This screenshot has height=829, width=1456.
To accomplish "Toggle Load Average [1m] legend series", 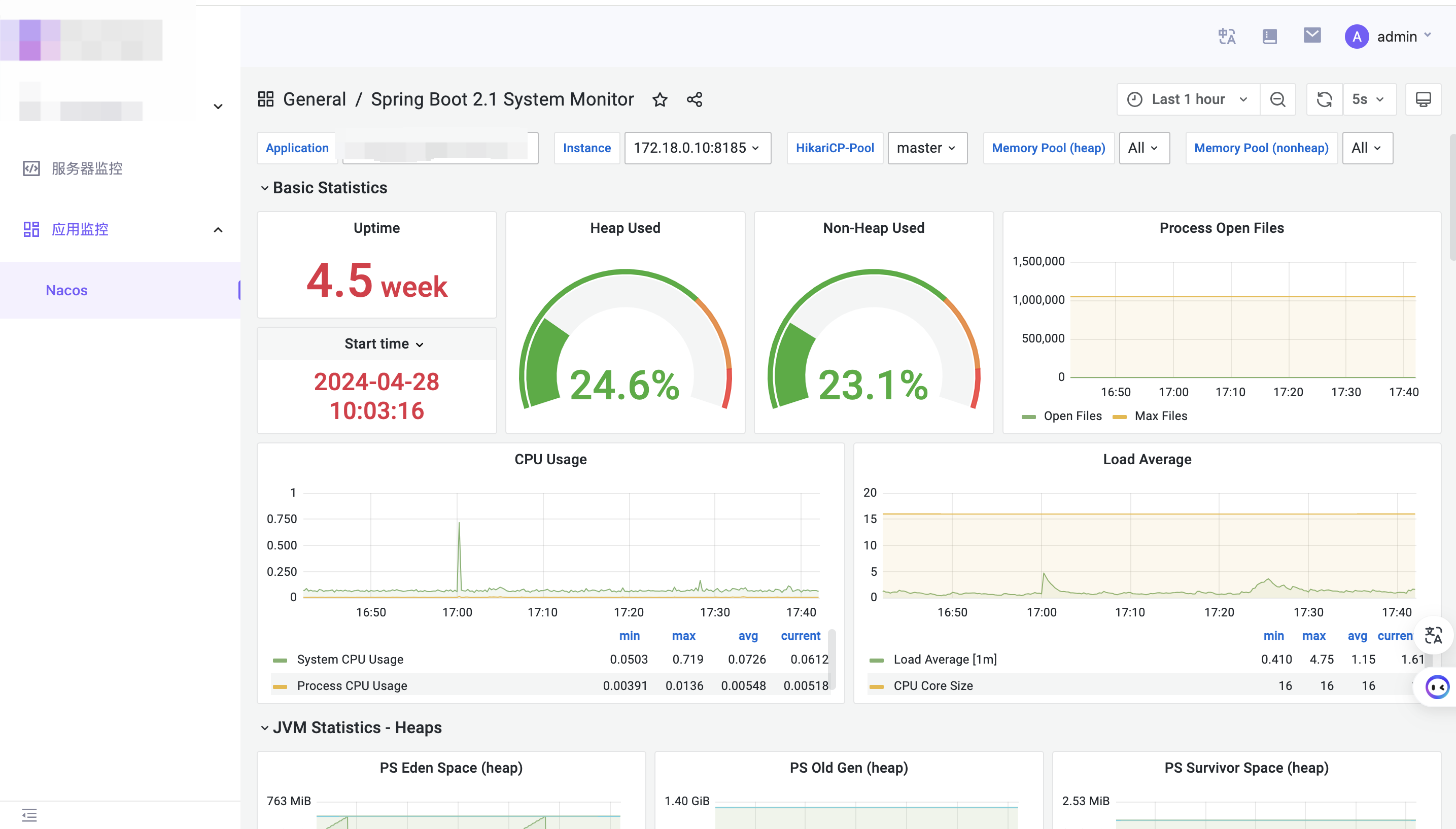I will pyautogui.click(x=945, y=660).
